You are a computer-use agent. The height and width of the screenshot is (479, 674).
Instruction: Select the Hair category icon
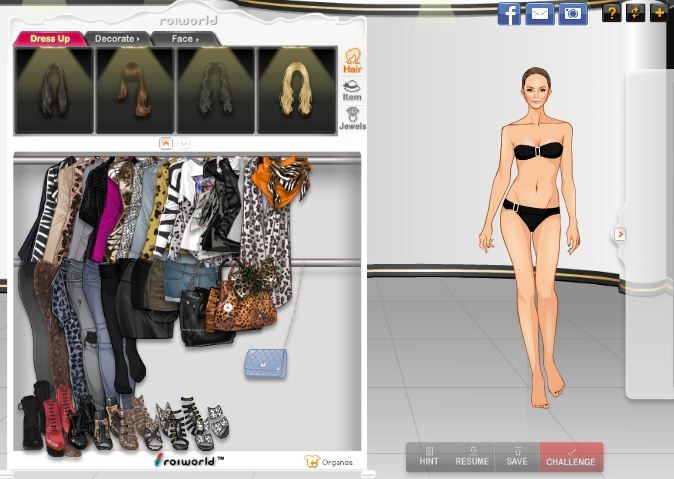[x=352, y=62]
